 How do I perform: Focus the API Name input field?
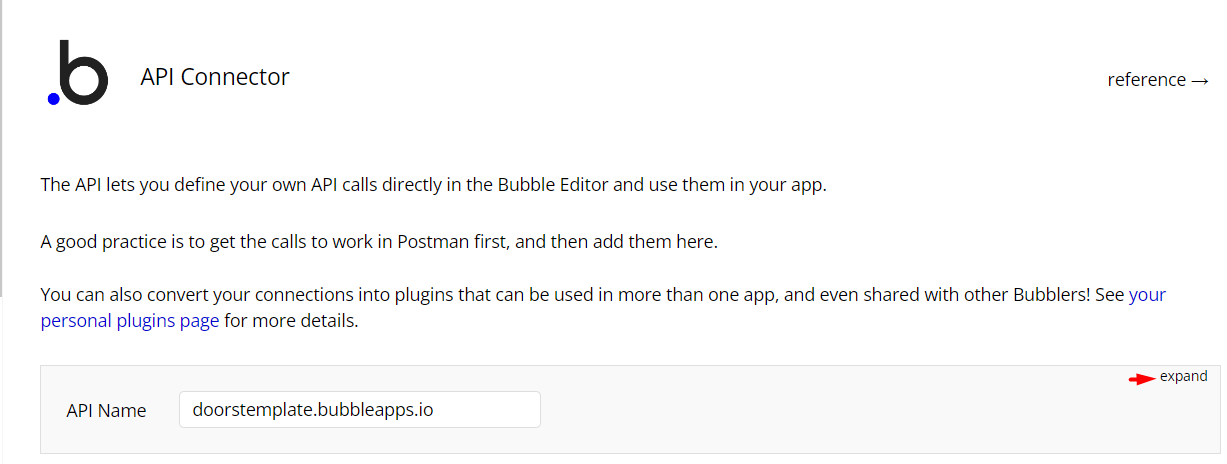(x=360, y=410)
